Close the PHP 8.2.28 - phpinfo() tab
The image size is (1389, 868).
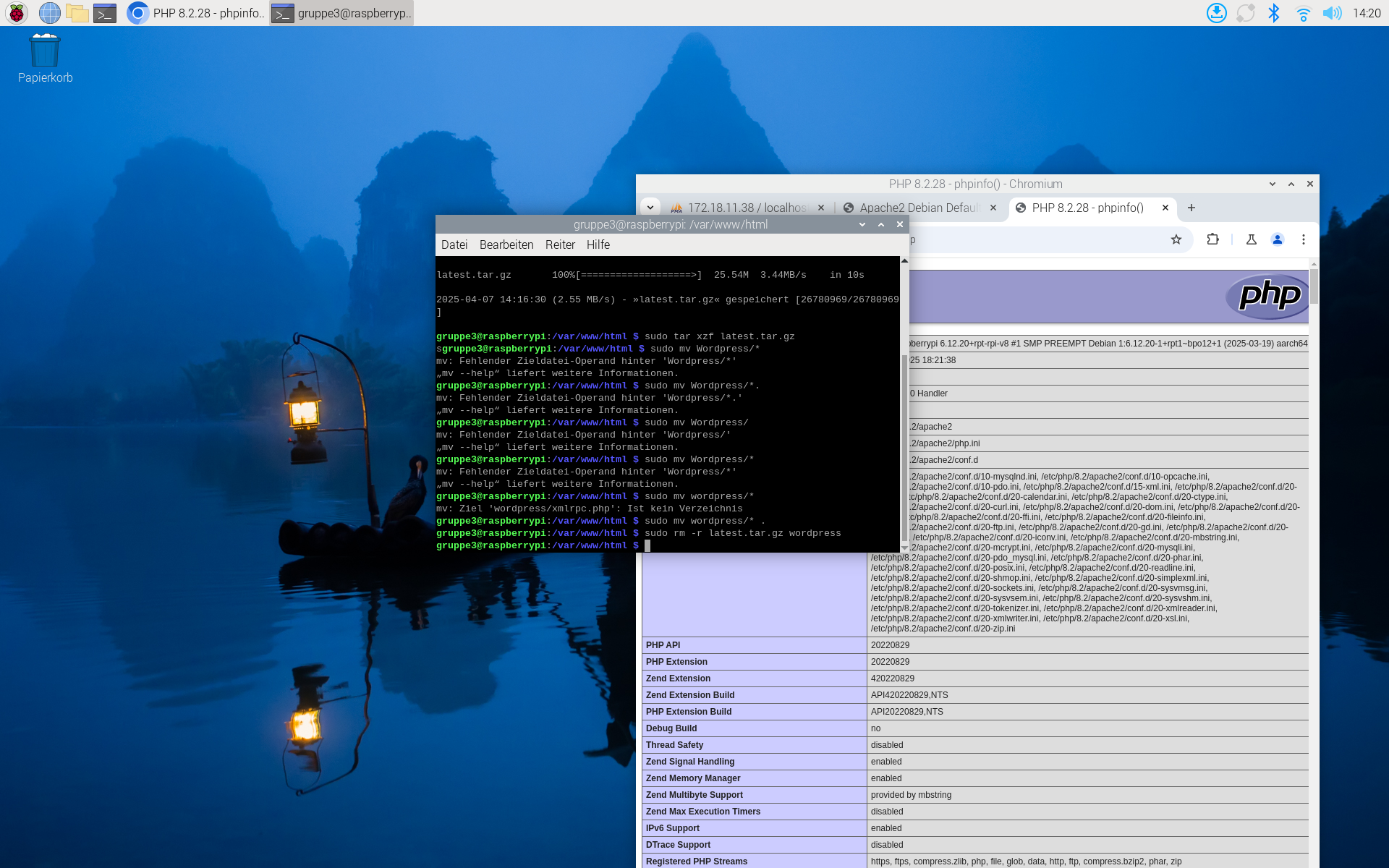[x=1165, y=208]
